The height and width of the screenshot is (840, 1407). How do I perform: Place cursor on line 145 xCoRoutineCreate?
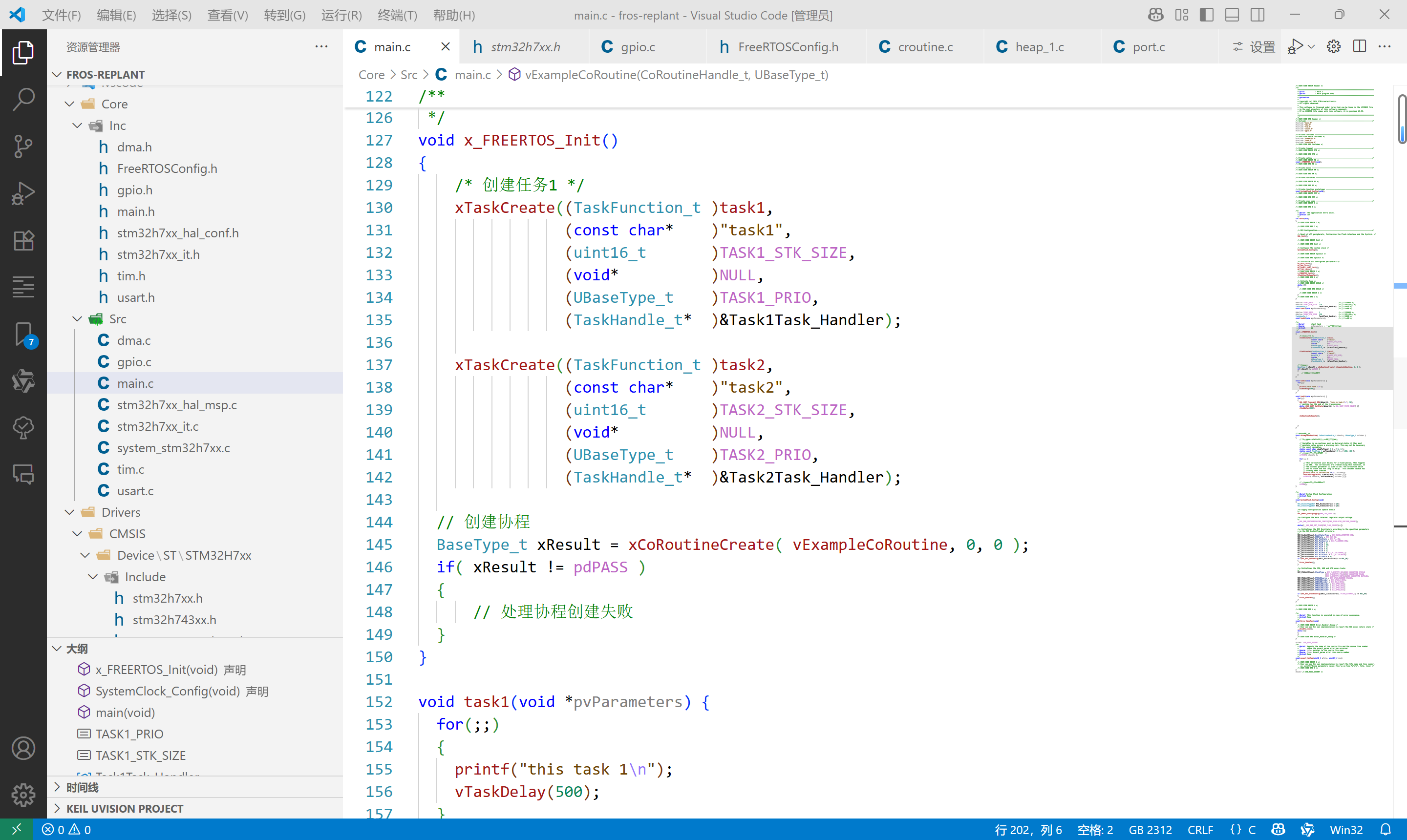click(701, 545)
